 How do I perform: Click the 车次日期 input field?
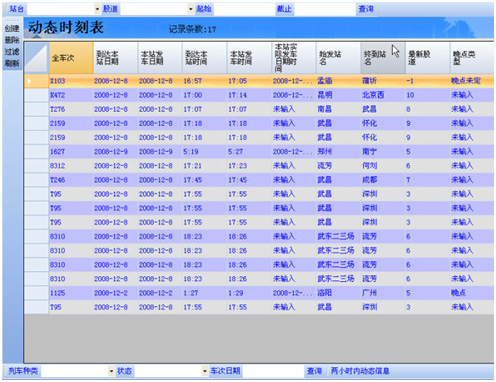point(273,371)
